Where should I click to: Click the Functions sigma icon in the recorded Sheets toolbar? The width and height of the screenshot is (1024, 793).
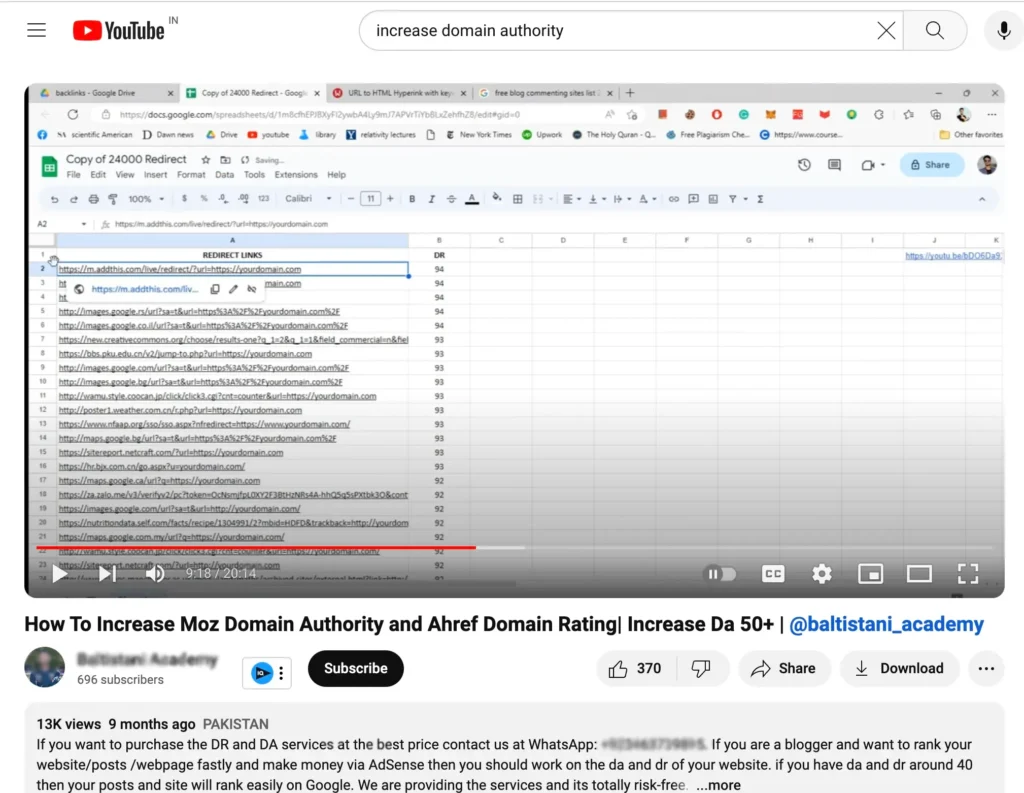click(760, 199)
